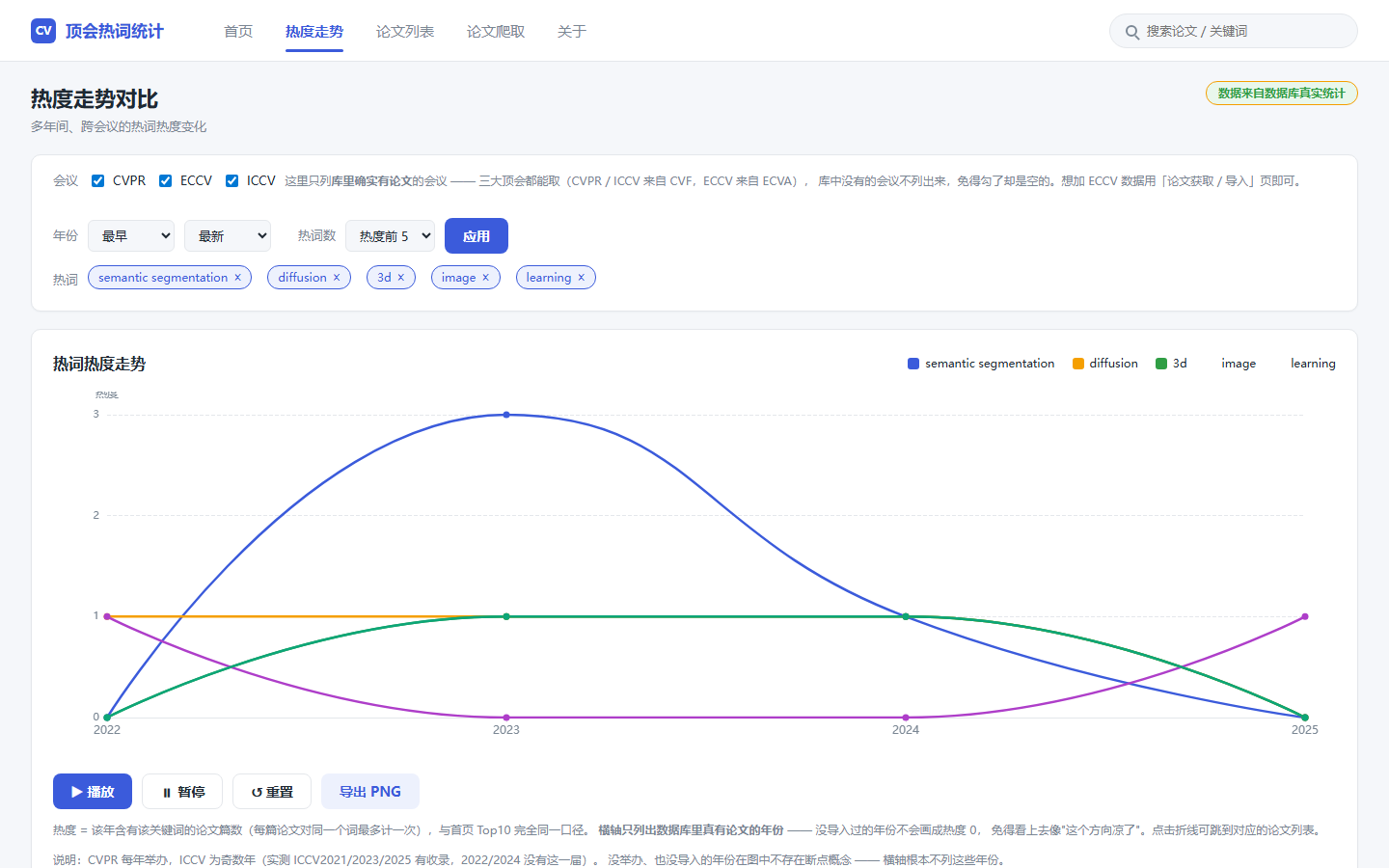Click the green data point at 2023
Viewport: 1389px width, 868px height.
point(506,616)
